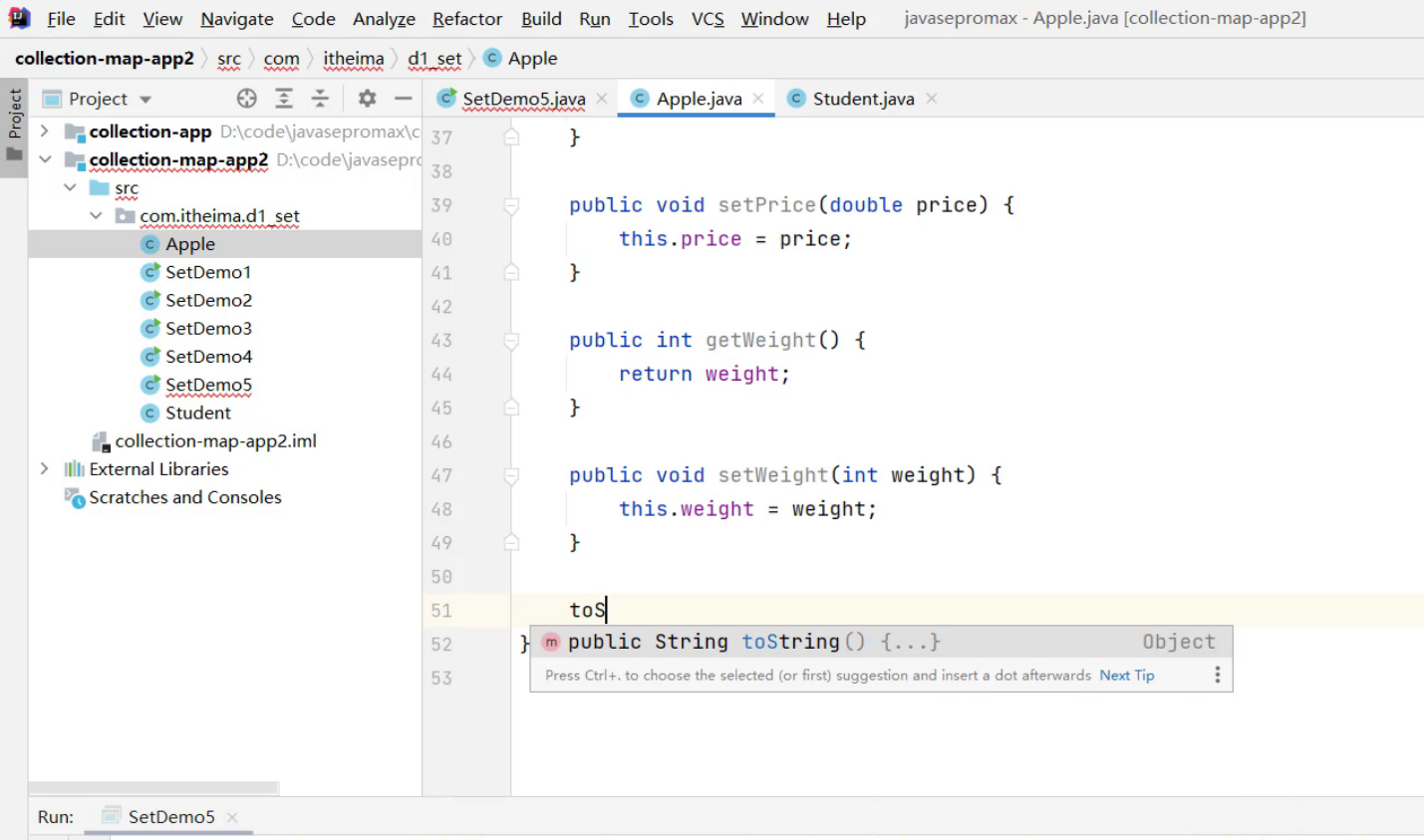The image size is (1424, 840).
Task: Close the SetDemo5.java tab
Action: (602, 98)
